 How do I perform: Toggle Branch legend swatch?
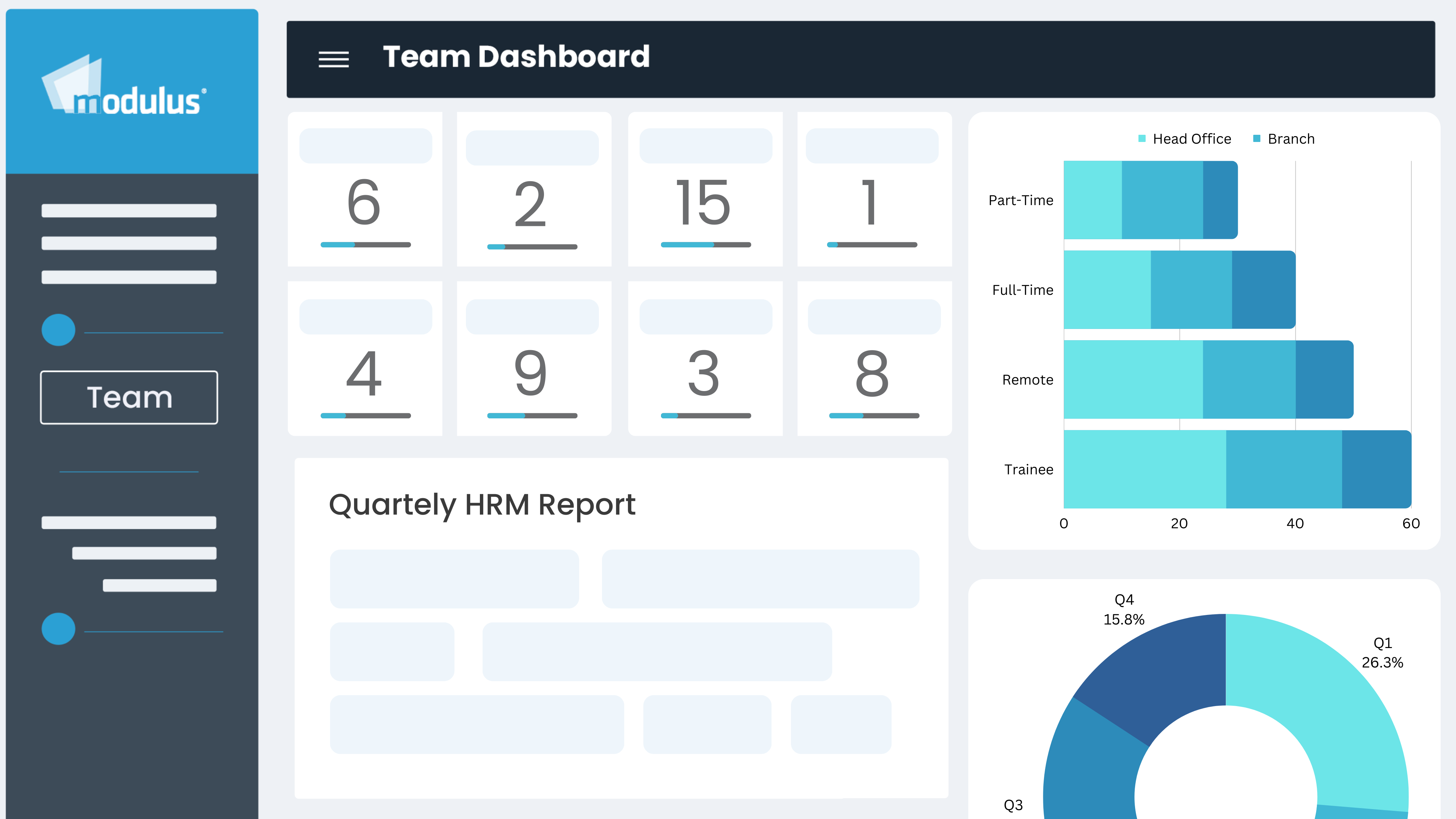pos(1256,139)
